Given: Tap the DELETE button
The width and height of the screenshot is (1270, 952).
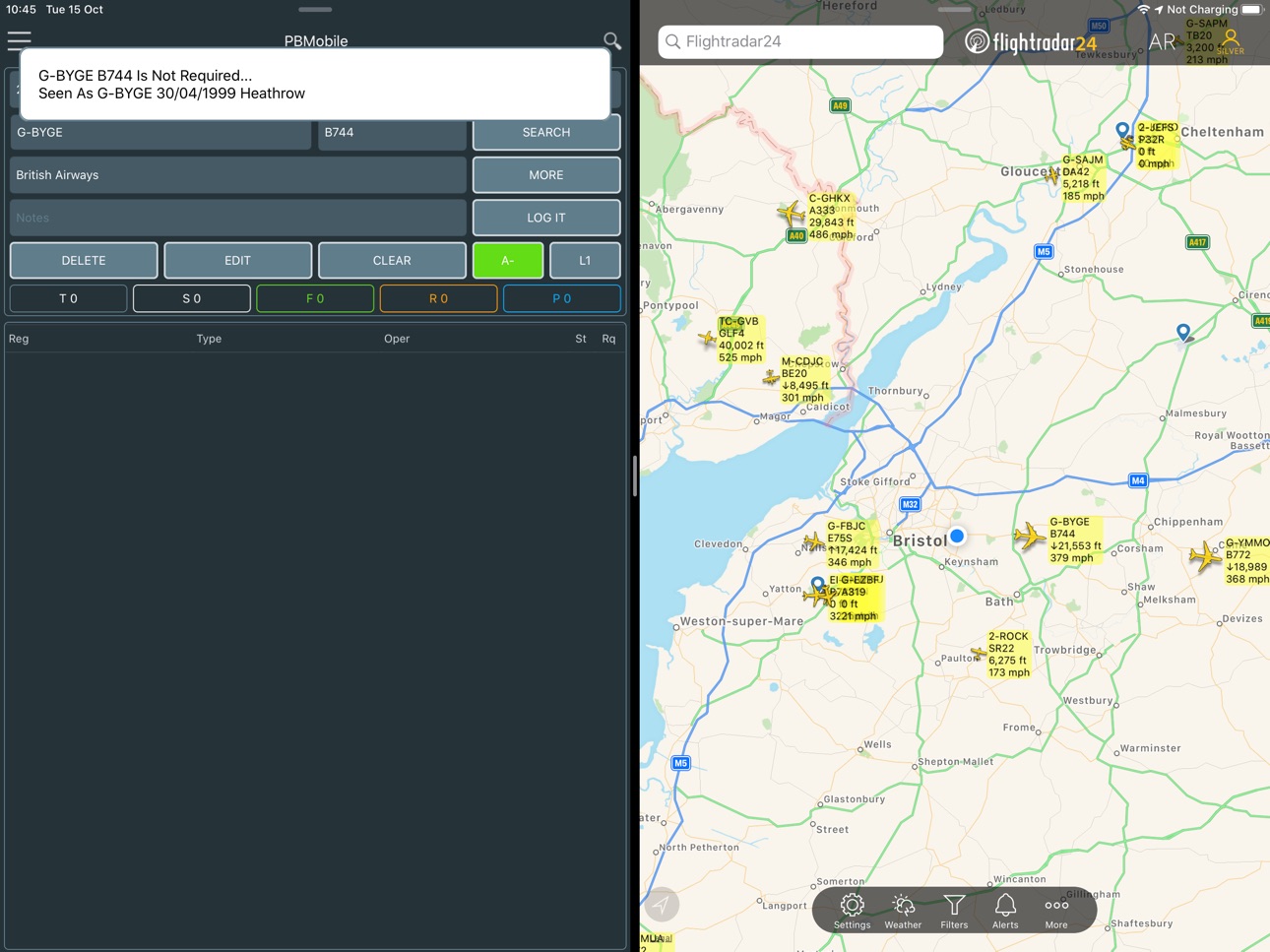Looking at the screenshot, I should (84, 261).
